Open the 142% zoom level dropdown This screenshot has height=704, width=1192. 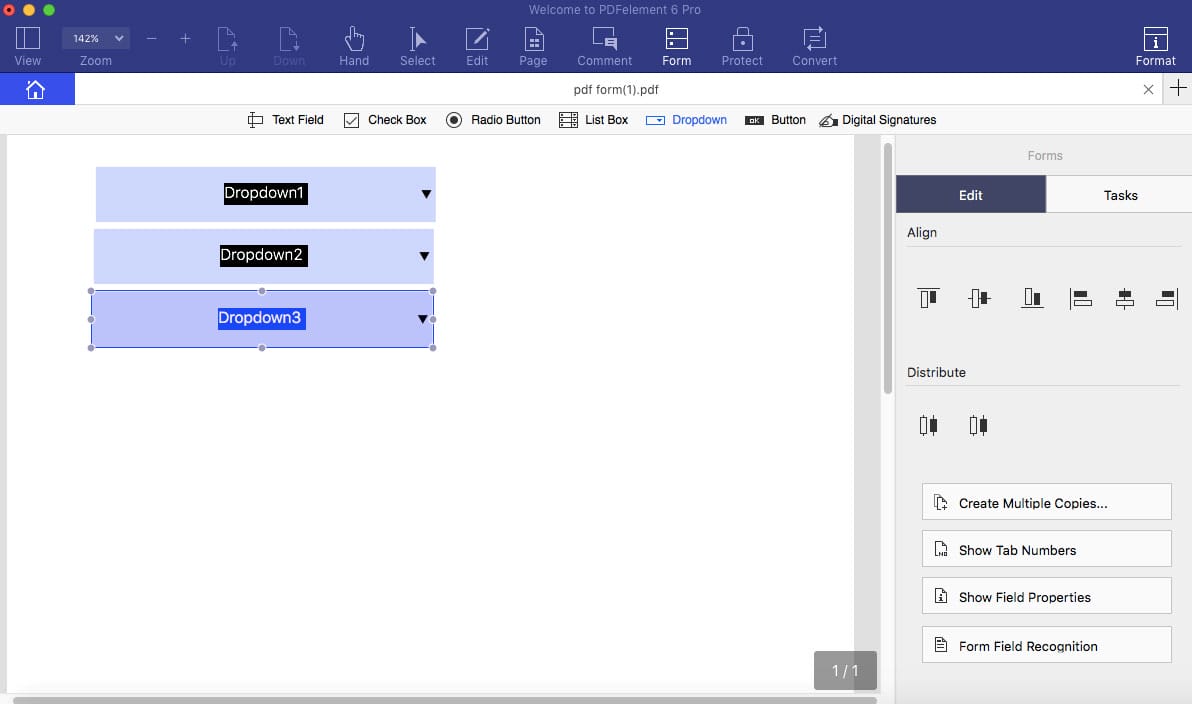point(96,38)
